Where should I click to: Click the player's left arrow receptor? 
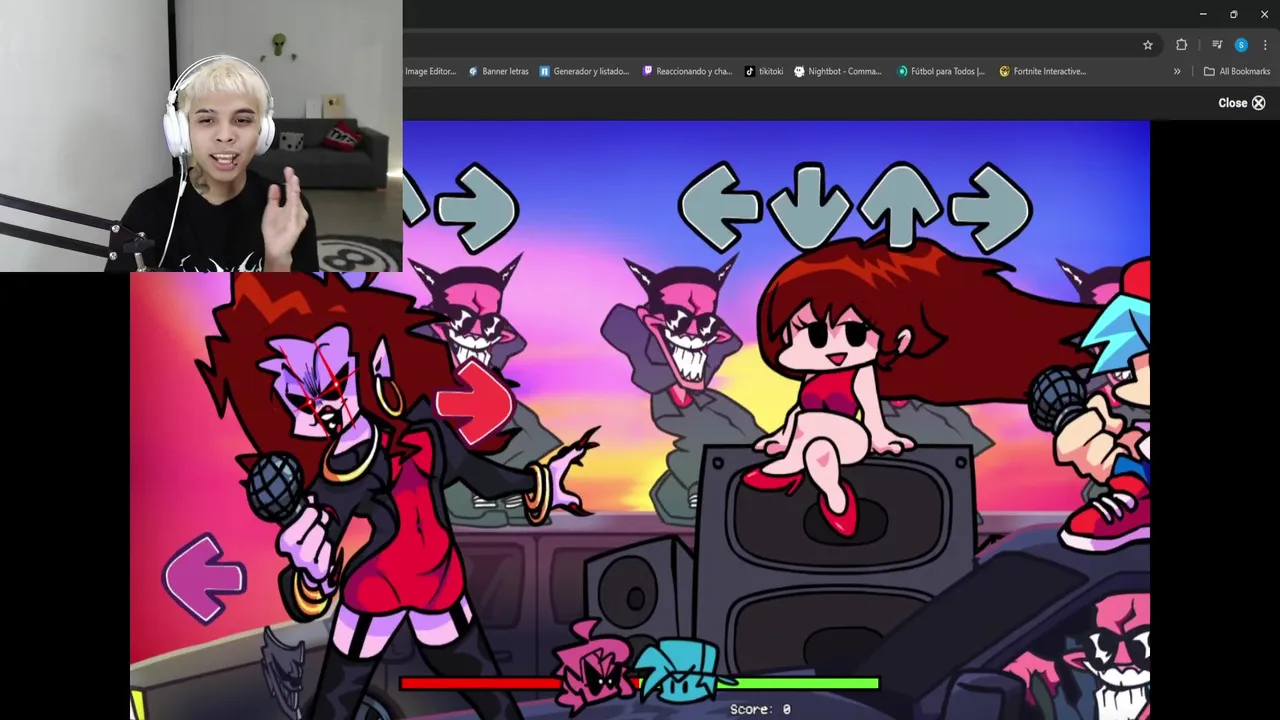(720, 206)
